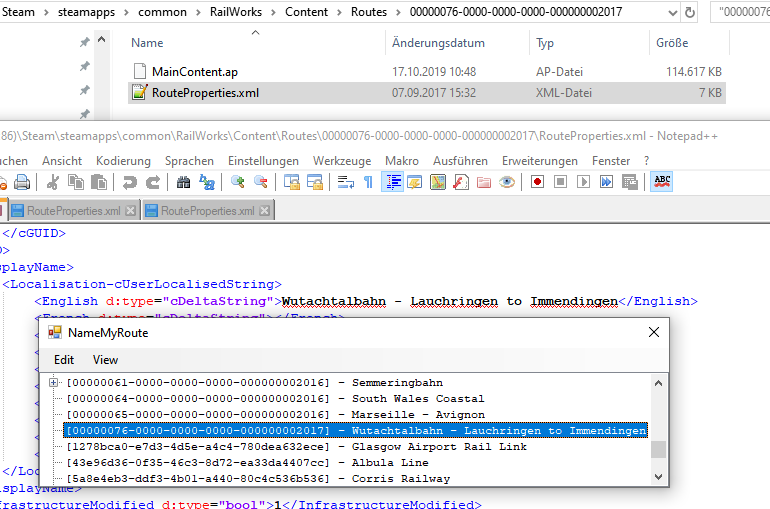Zoom in using magnifier plus icon
Screen dimensions: 770x509
pos(238,182)
